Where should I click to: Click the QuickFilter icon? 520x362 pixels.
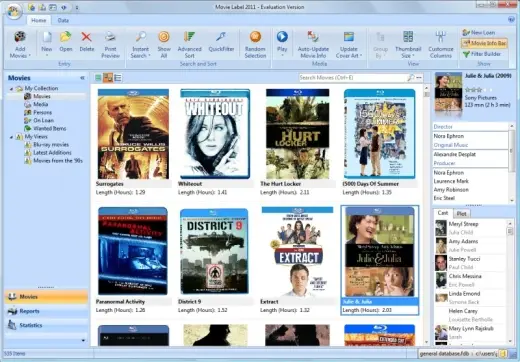[221, 37]
